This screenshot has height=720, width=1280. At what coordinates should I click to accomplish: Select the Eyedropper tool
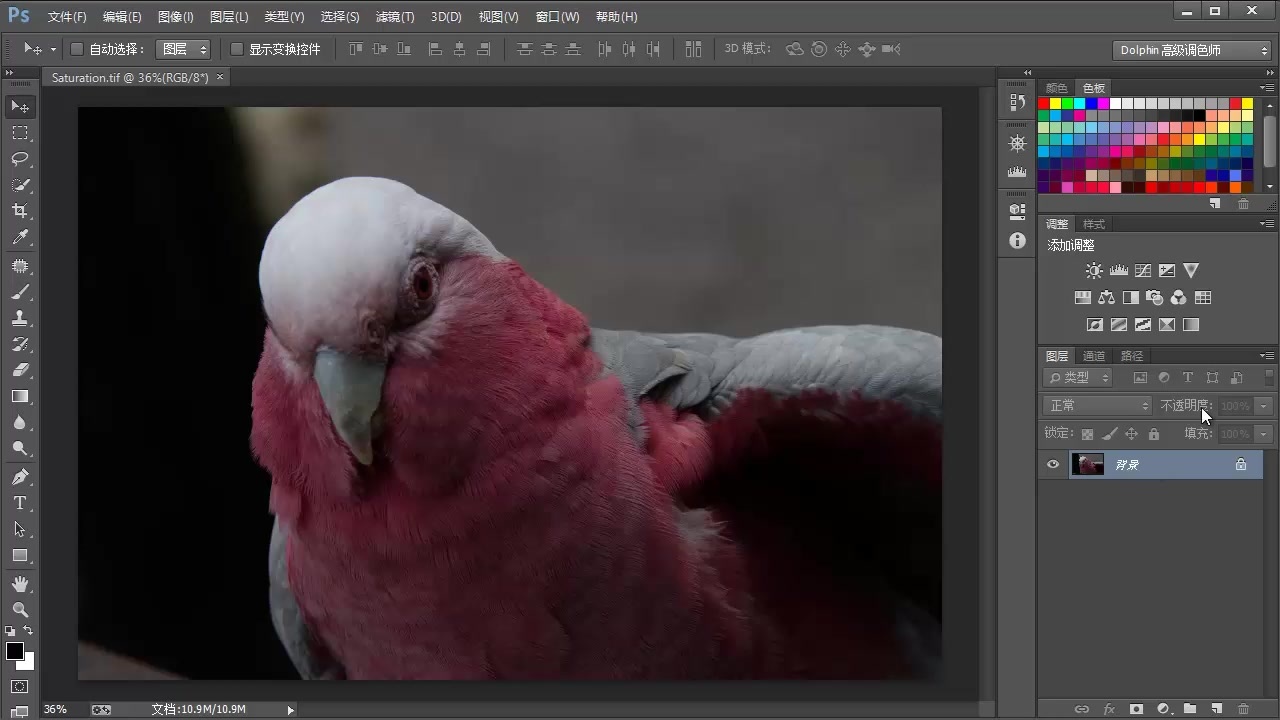pyautogui.click(x=20, y=238)
